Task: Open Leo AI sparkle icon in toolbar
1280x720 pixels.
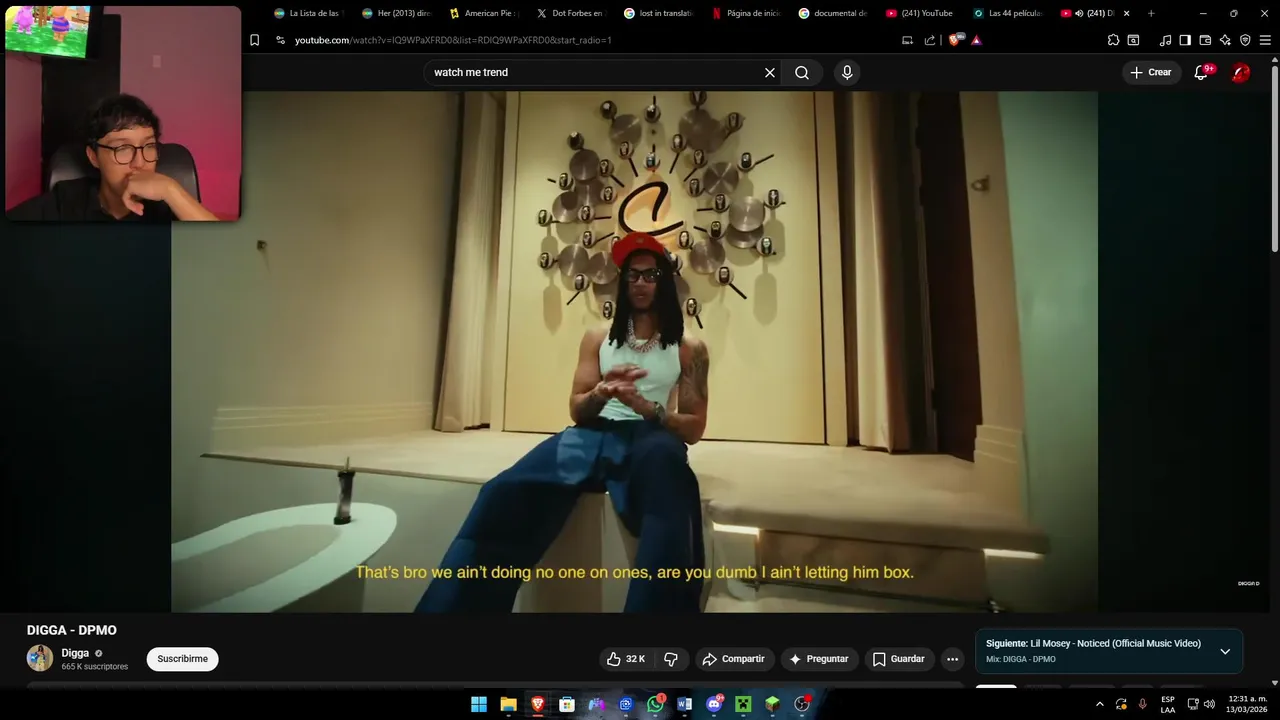Action: point(1225,40)
